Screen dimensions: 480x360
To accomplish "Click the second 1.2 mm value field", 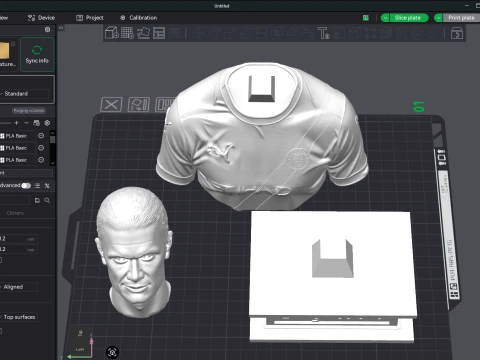I will tap(18, 249).
